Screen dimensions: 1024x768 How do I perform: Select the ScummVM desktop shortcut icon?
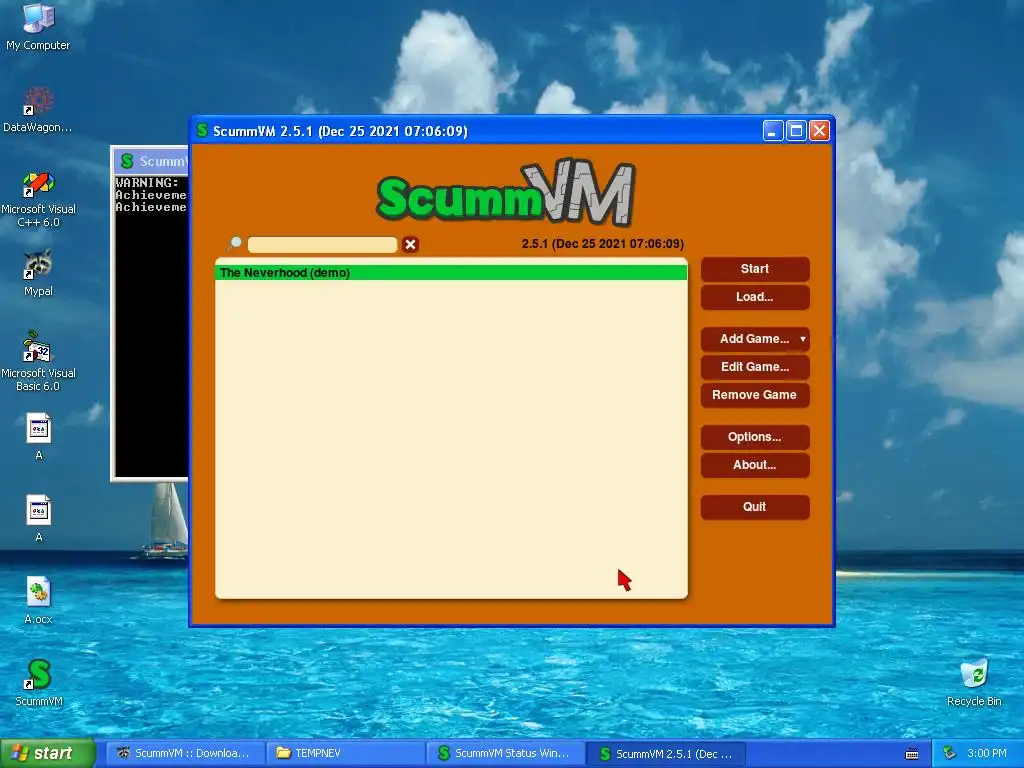pyautogui.click(x=39, y=682)
